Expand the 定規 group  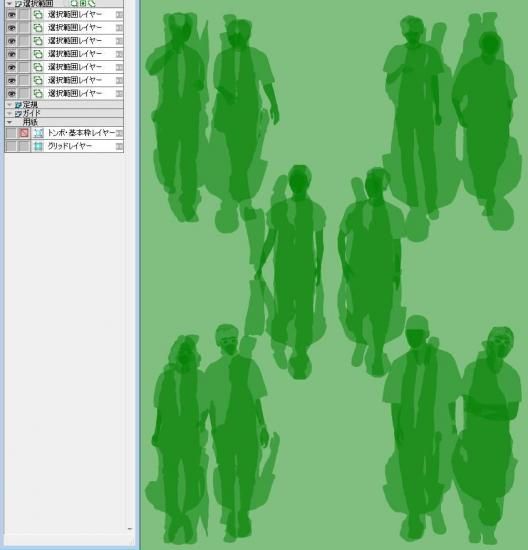click(10, 105)
